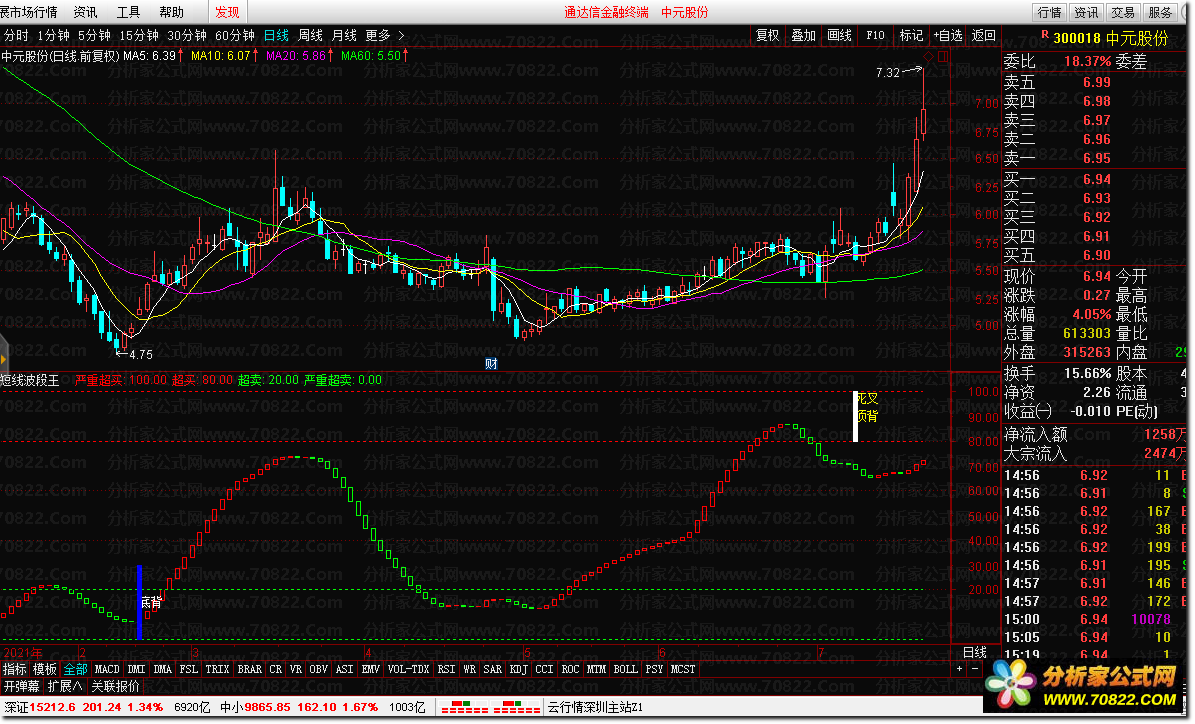Switch indicator to MACD

[x=107, y=669]
